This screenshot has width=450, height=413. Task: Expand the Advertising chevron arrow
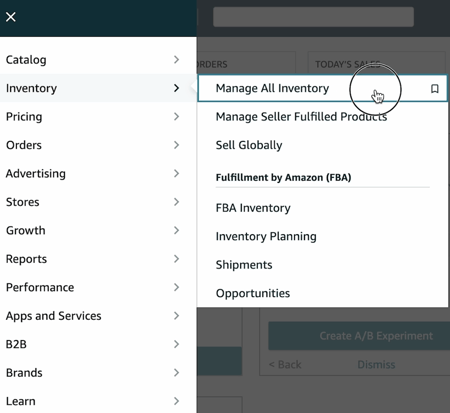[177, 173]
